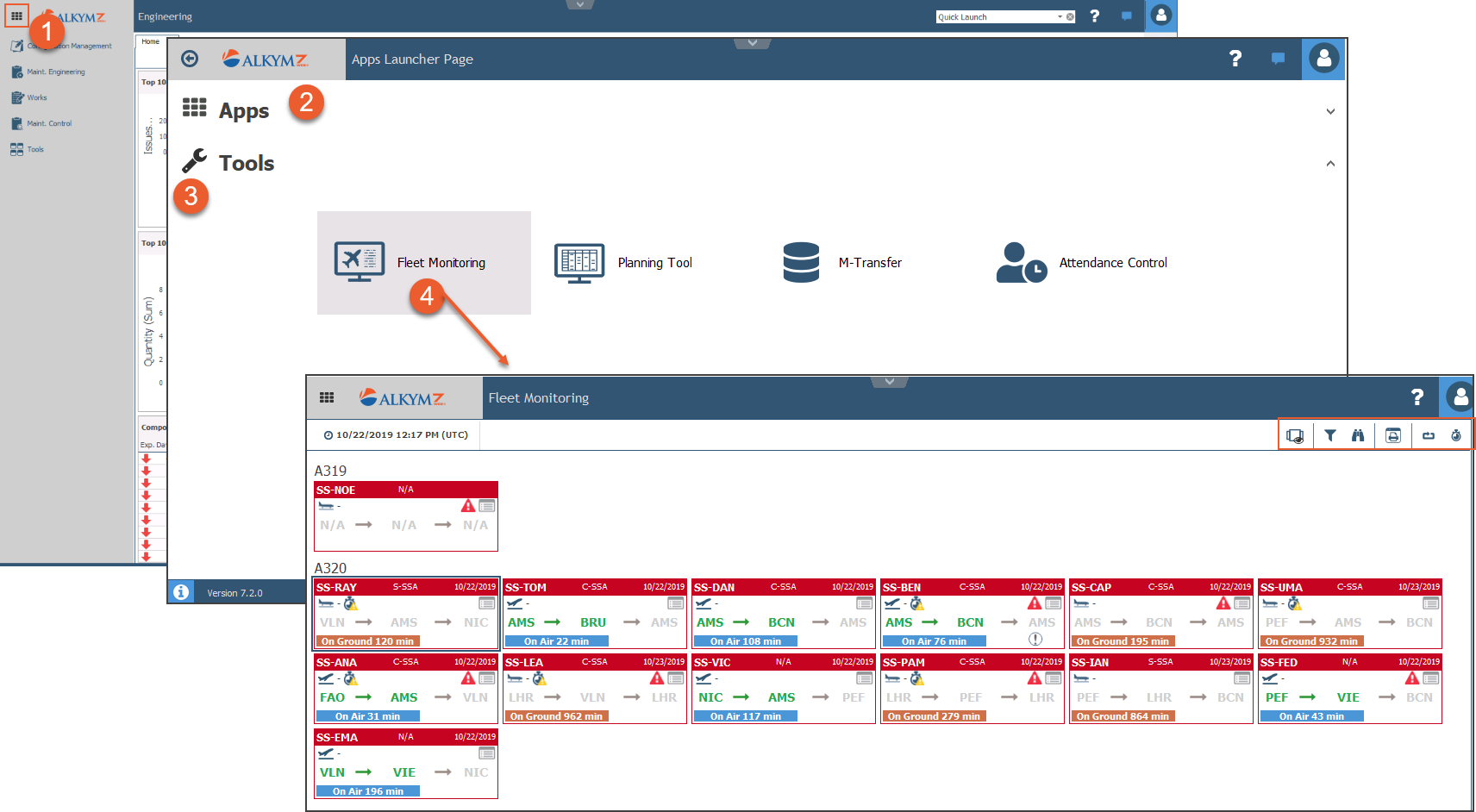1476x812 pixels.
Task: Launch Fleet Monitoring tool
Action: point(424,263)
